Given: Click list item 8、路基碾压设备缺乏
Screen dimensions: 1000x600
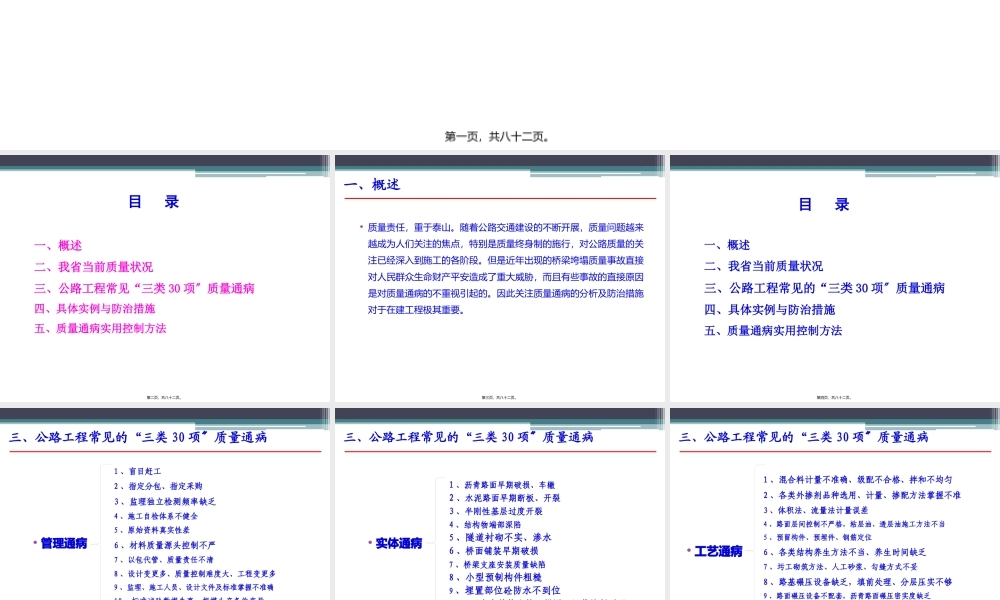Looking at the screenshot, I should click(857, 582).
